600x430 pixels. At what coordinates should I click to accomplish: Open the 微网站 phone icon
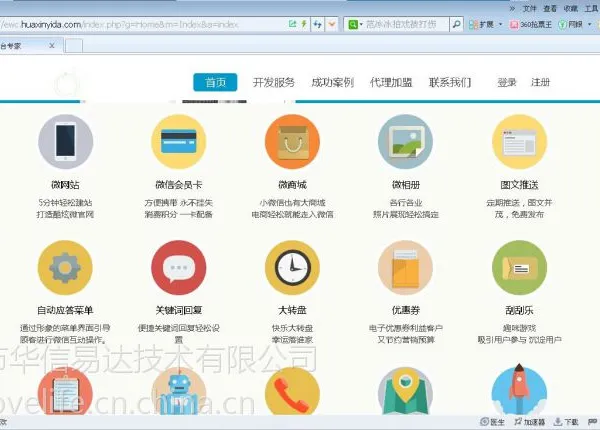(65, 142)
